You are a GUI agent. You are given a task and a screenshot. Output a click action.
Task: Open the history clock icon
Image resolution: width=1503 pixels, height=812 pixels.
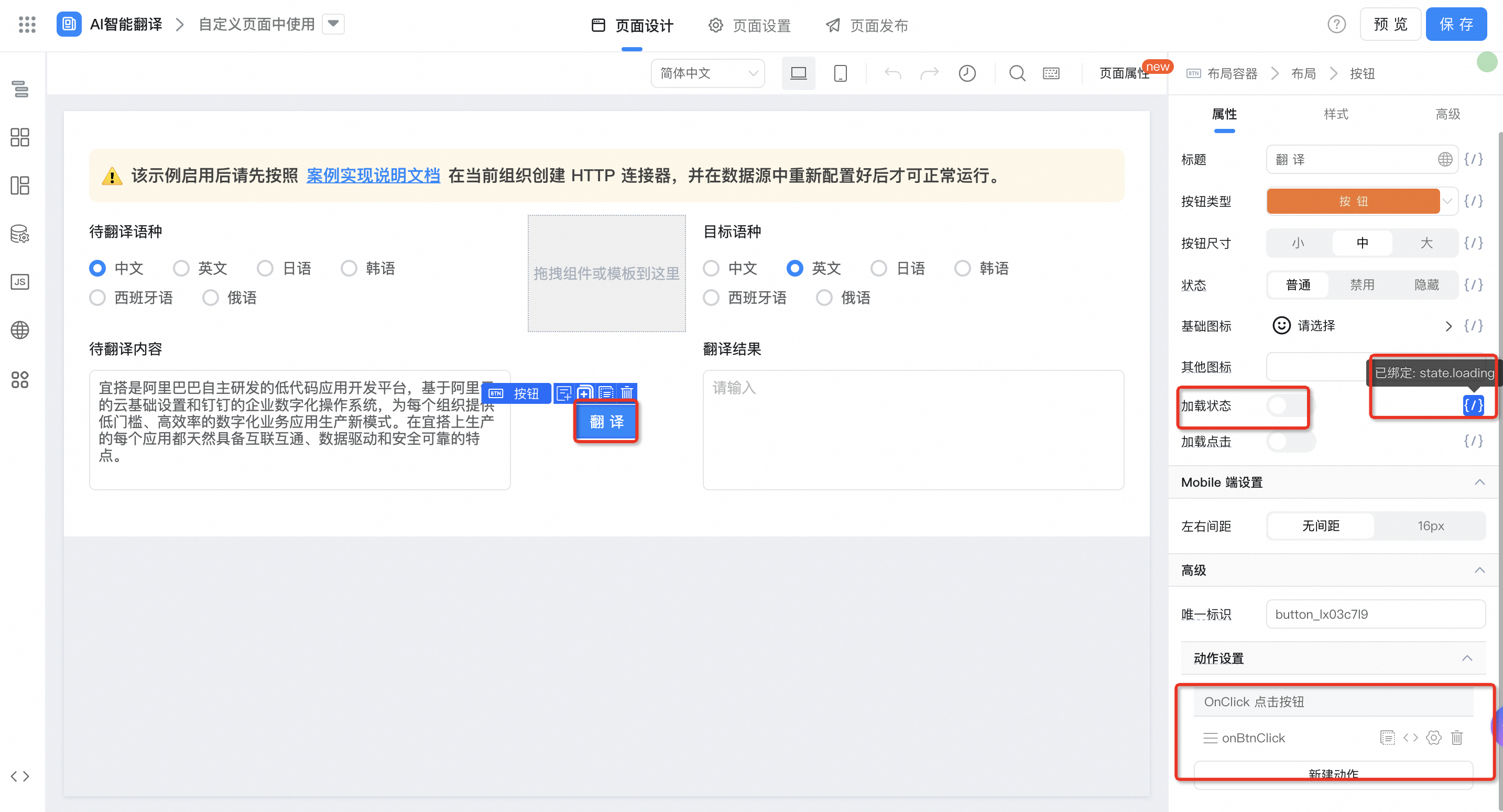[x=967, y=73]
